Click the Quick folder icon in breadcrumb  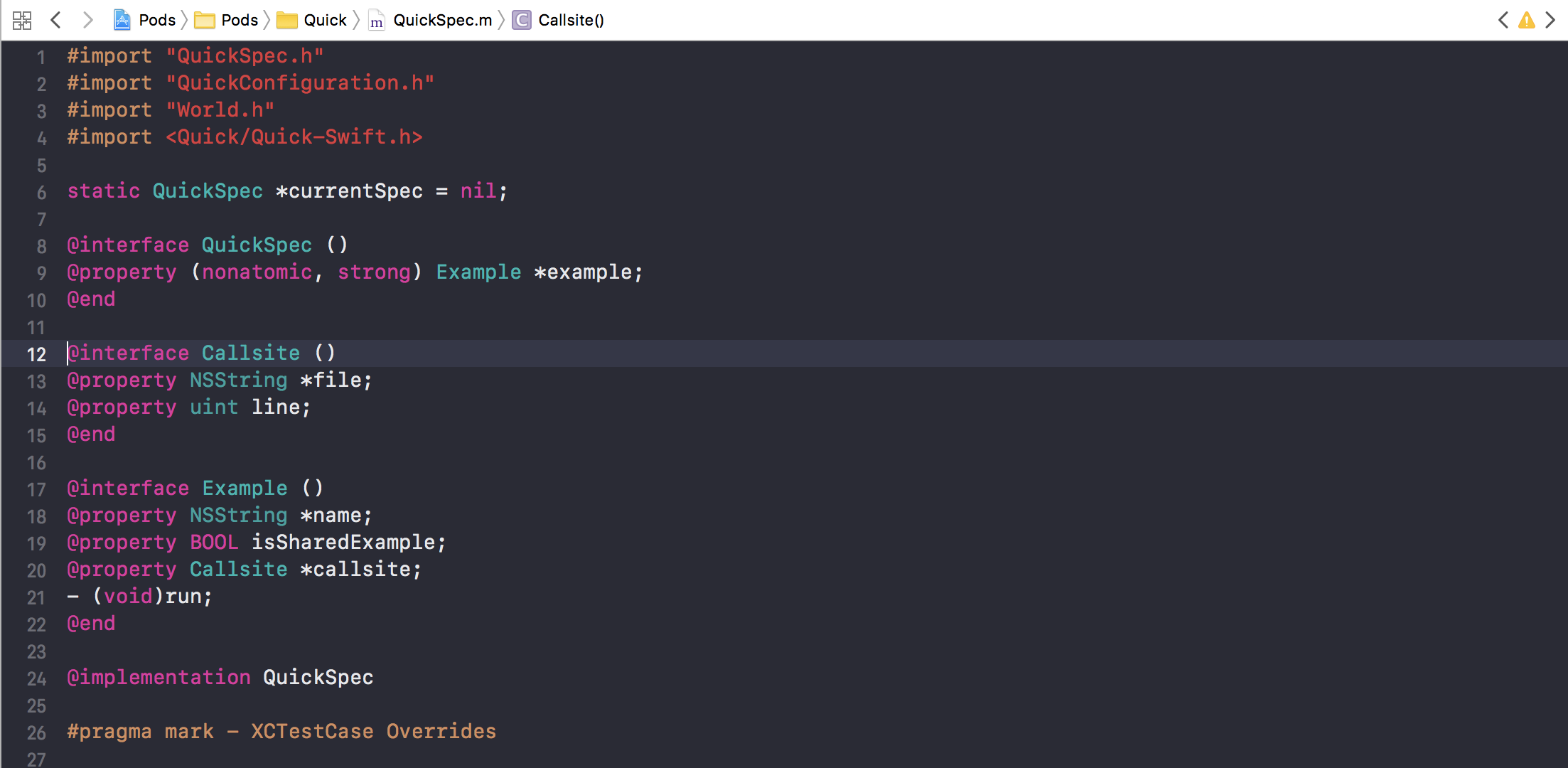pyautogui.click(x=287, y=20)
